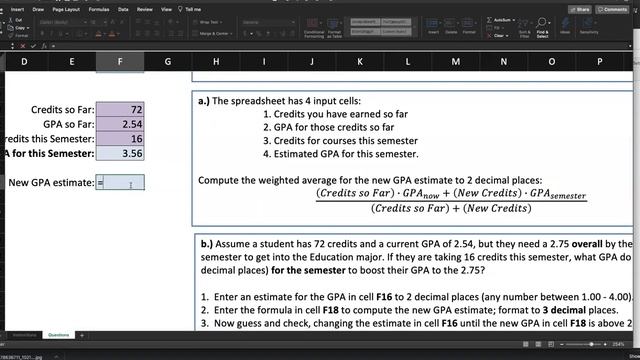Open Conditional Formatting
This screenshot has height=360, width=640.
point(313,29)
